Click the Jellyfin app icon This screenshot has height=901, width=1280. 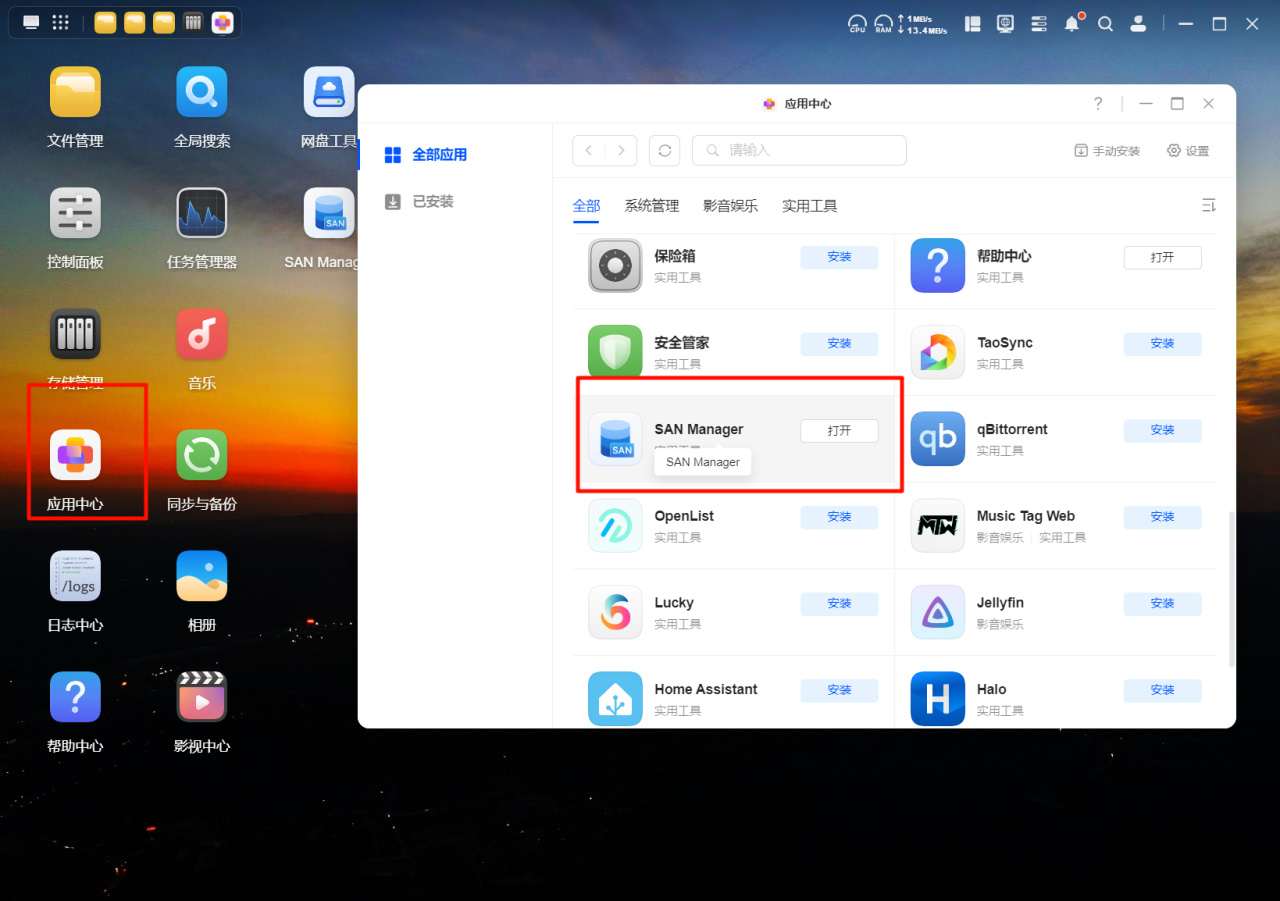pyautogui.click(x=938, y=612)
